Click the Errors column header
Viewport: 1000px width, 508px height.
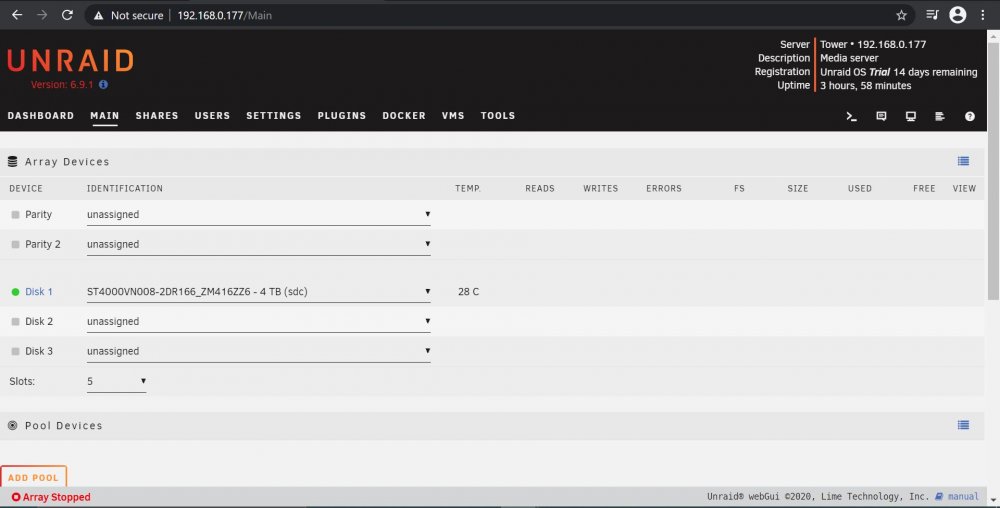pyautogui.click(x=664, y=189)
